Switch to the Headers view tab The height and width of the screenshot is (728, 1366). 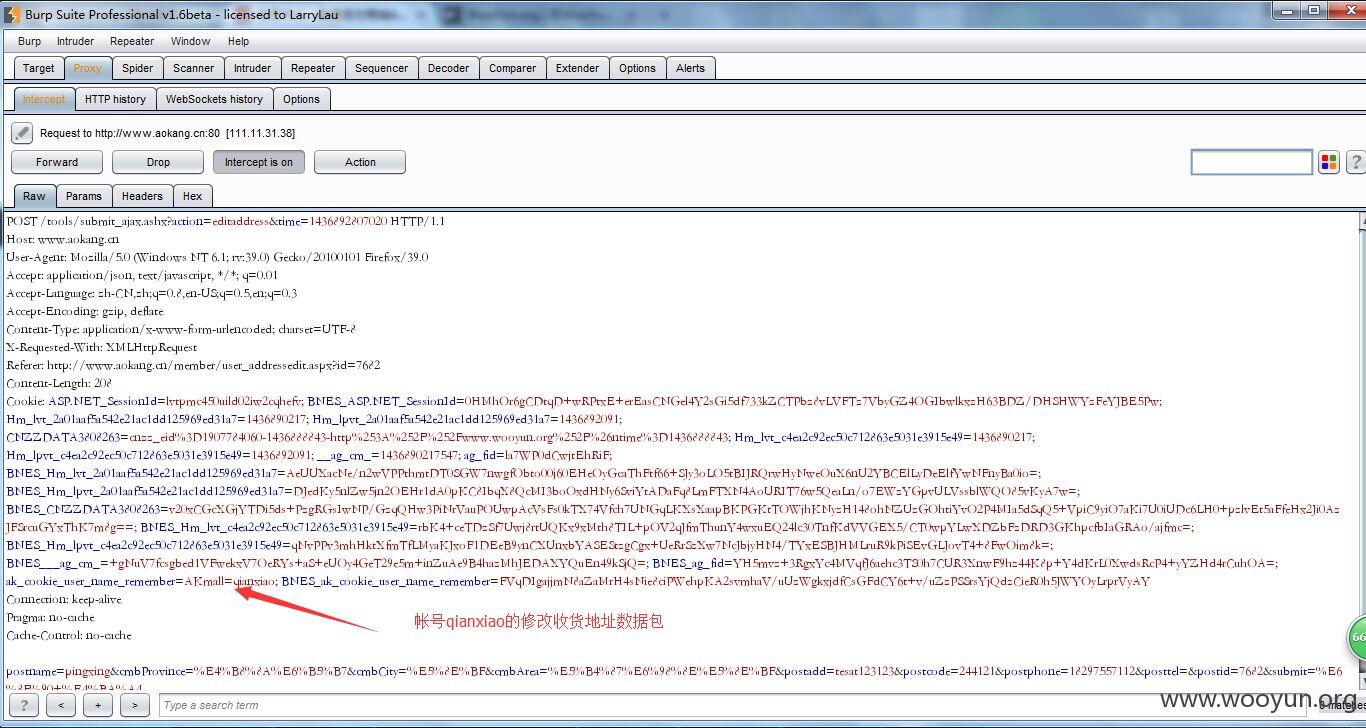(142, 196)
